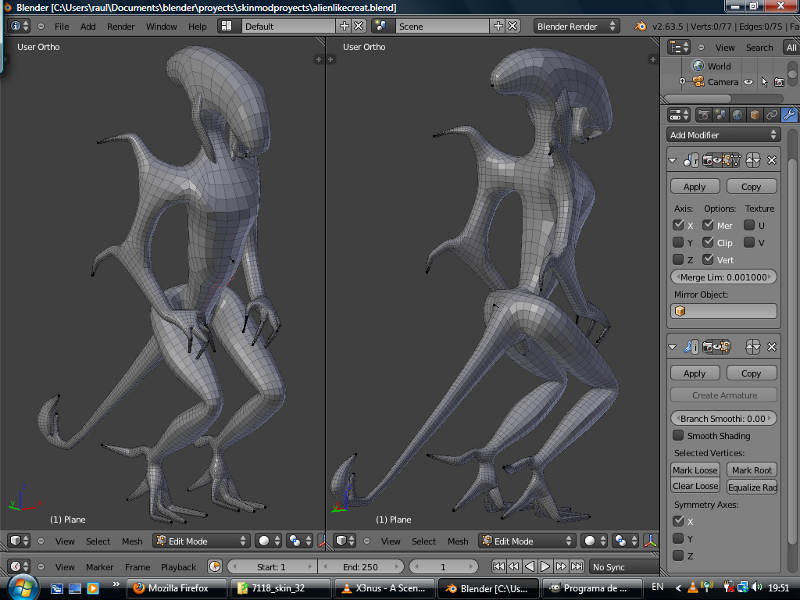Add a new scene with plus
This screenshot has width=800, height=600.
point(498,26)
